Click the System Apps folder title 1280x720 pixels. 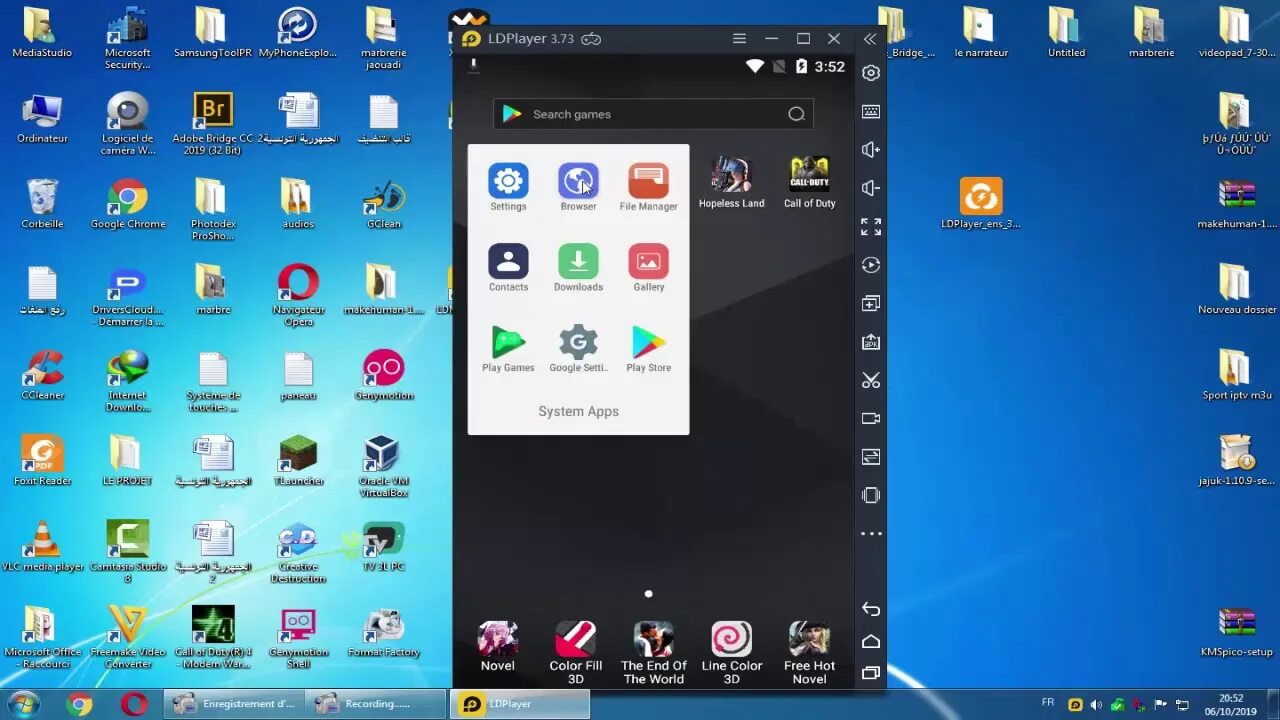(x=578, y=411)
